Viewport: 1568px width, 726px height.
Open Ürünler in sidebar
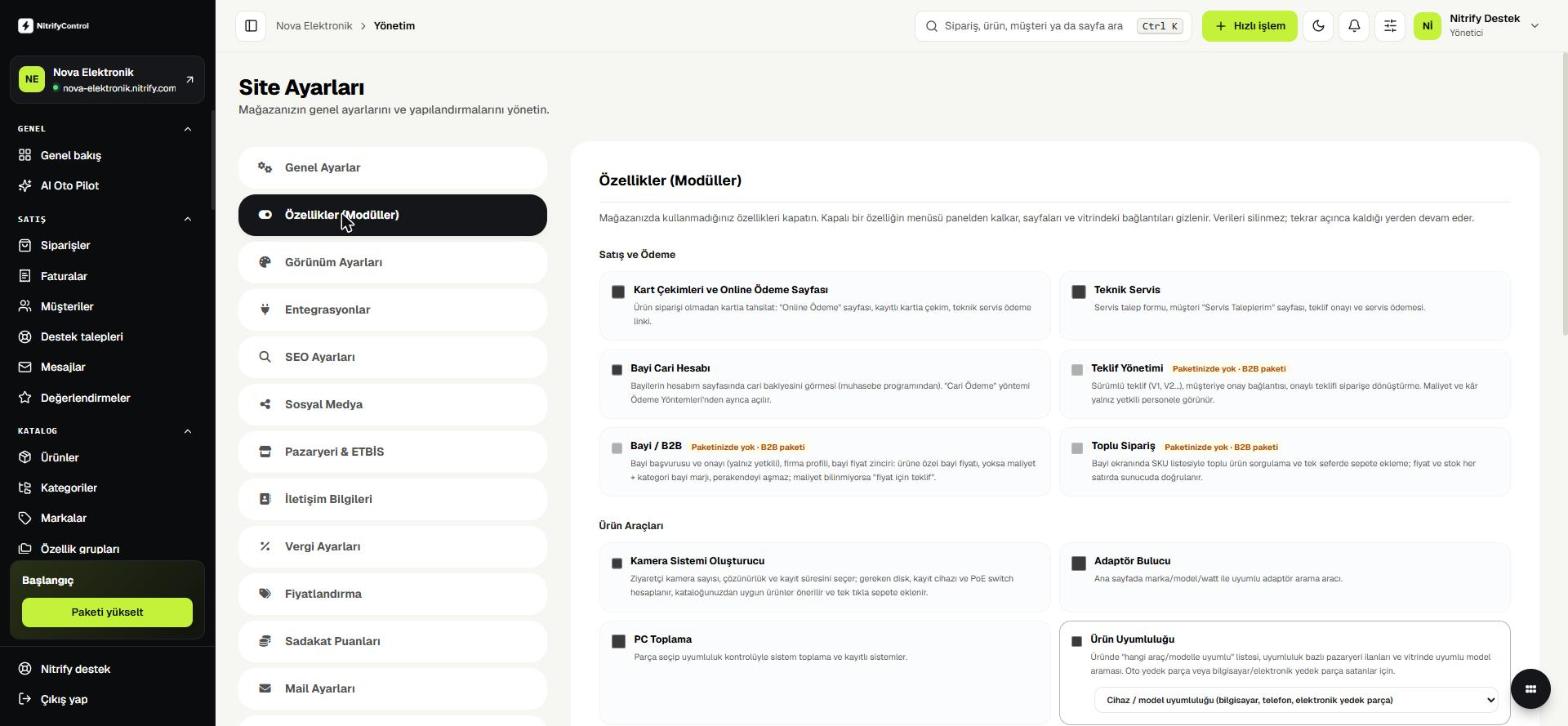[x=107, y=457]
